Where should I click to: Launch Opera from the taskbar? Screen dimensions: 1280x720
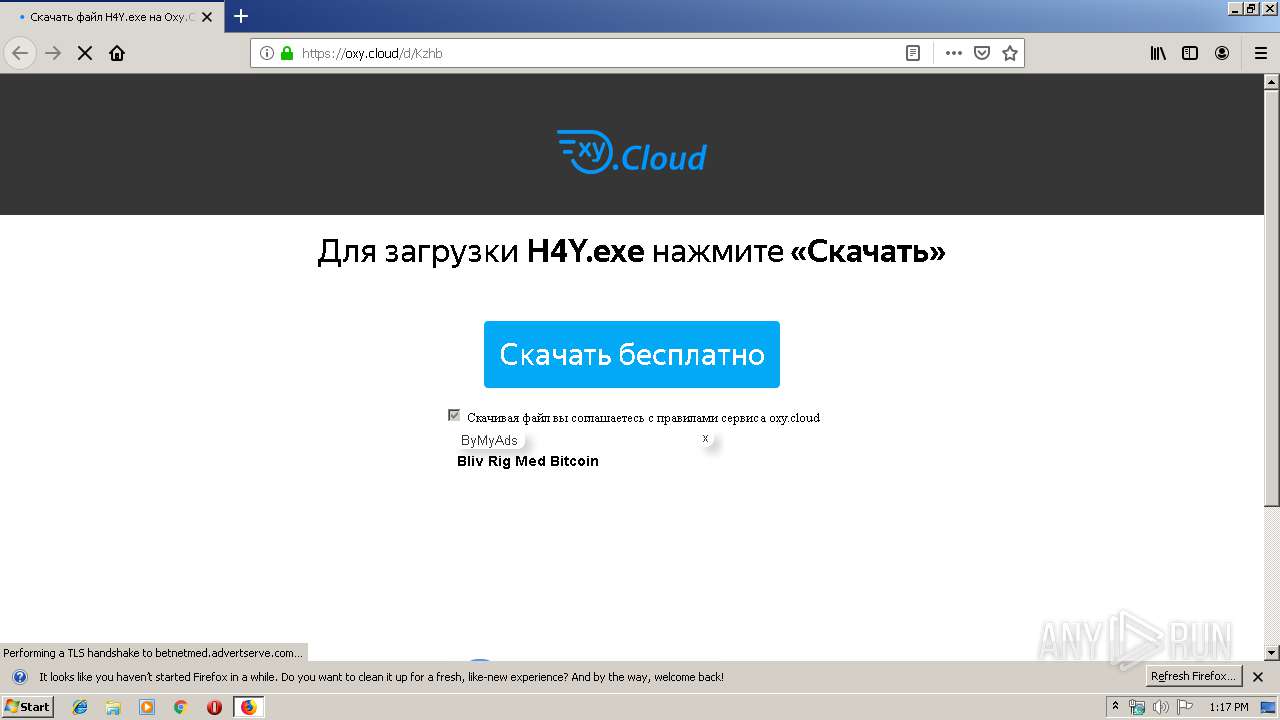(214, 707)
